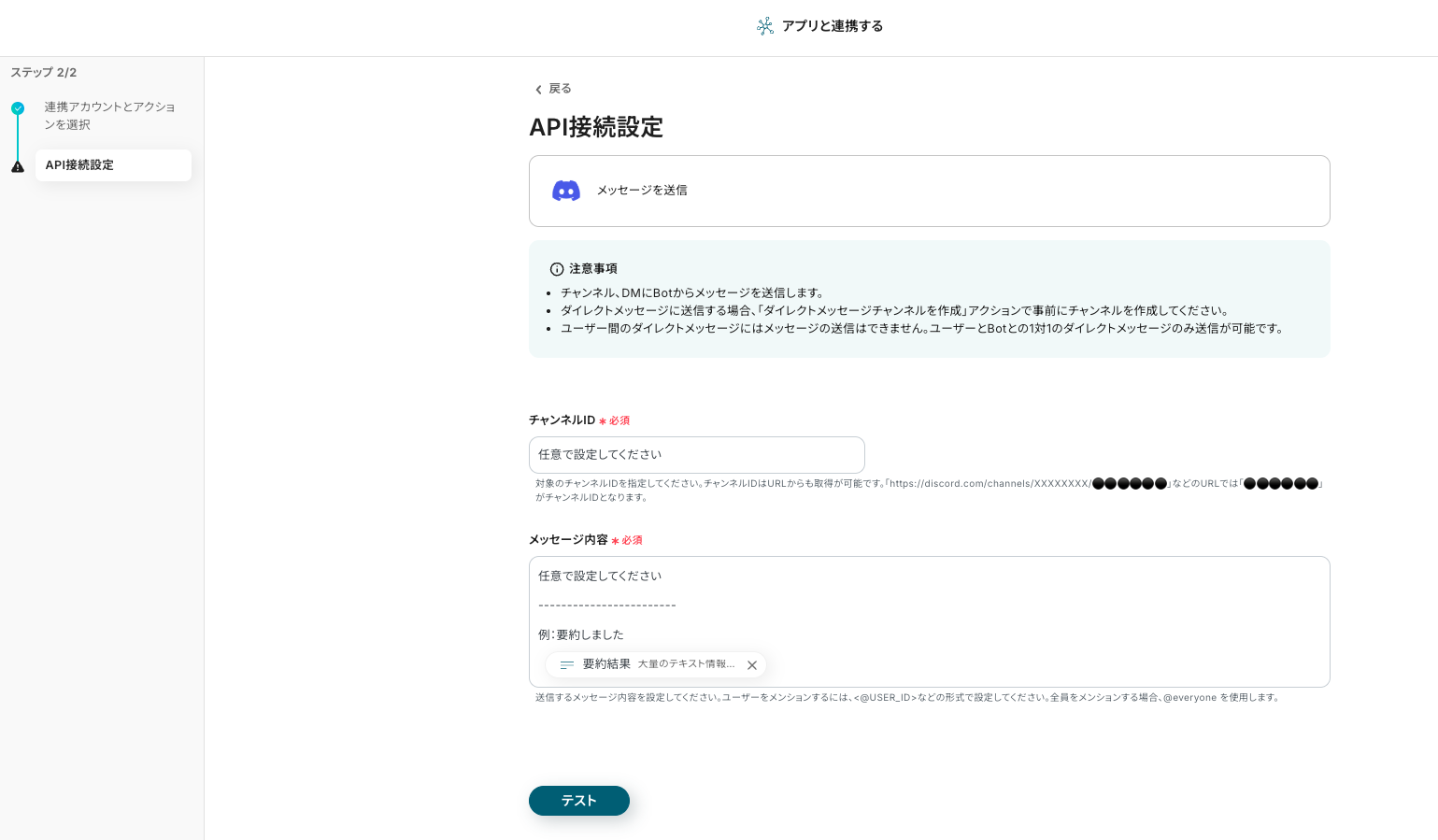The image size is (1438, 840).
Task: Click the メッセージを送信 action card
Action: (929, 191)
